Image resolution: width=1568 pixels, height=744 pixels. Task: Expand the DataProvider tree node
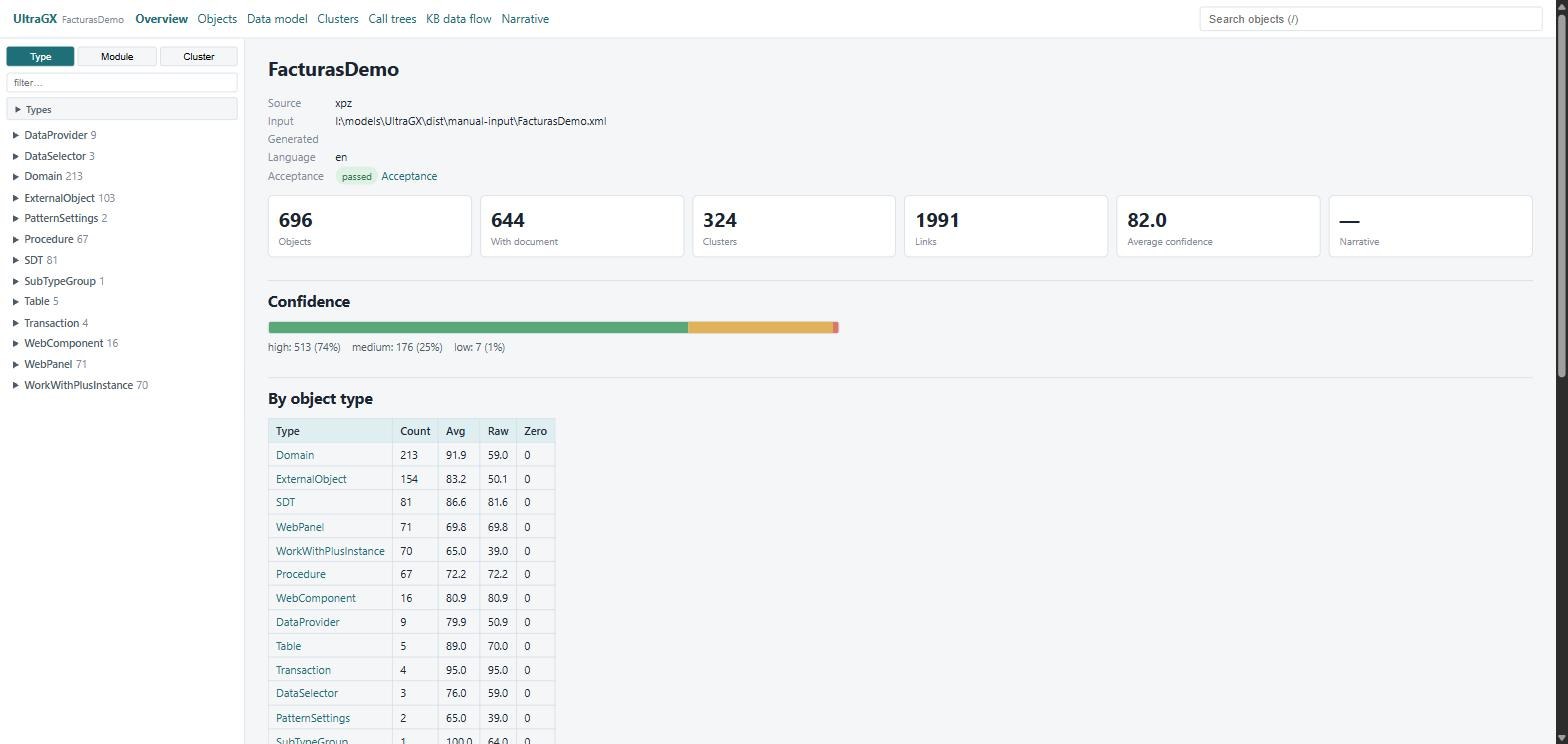(x=16, y=135)
